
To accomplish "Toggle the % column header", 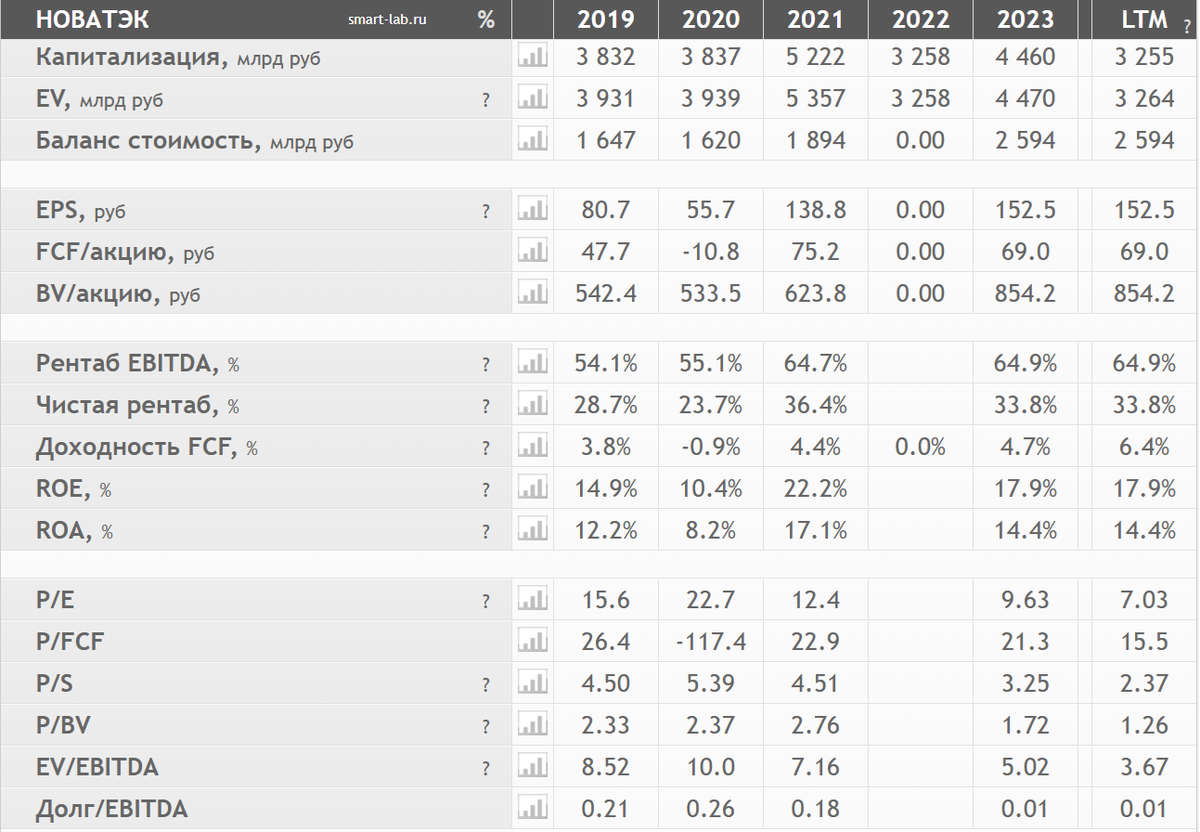I will (x=486, y=19).
